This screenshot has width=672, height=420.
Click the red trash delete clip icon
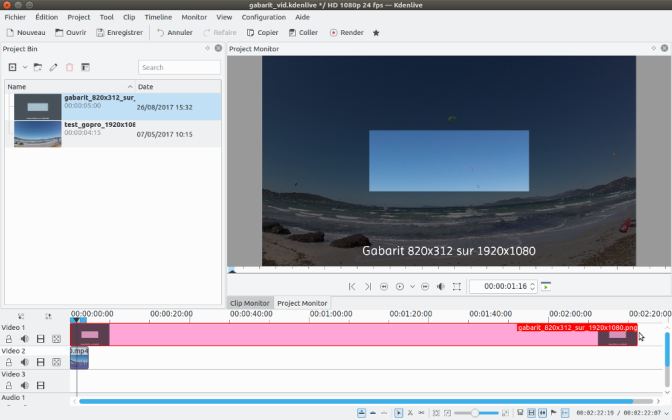tap(69, 67)
